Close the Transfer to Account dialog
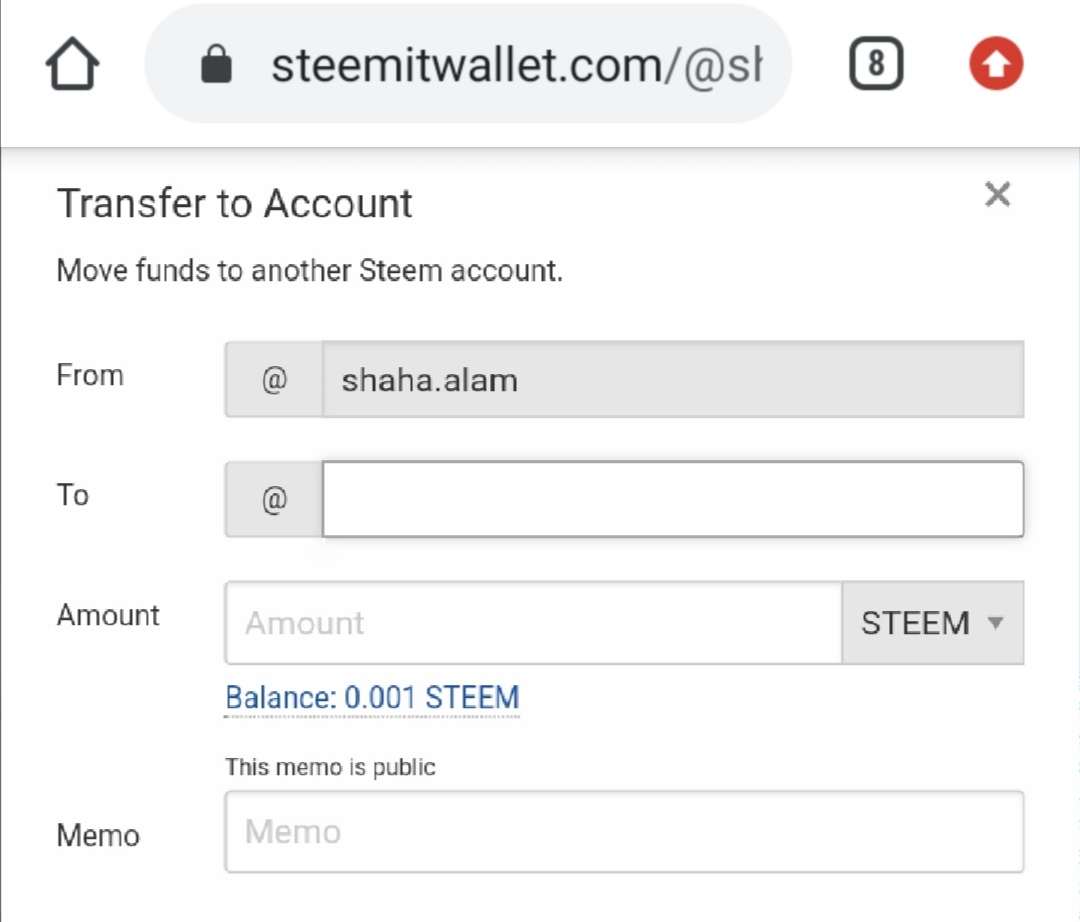This screenshot has width=1080, height=922. pos(997,194)
